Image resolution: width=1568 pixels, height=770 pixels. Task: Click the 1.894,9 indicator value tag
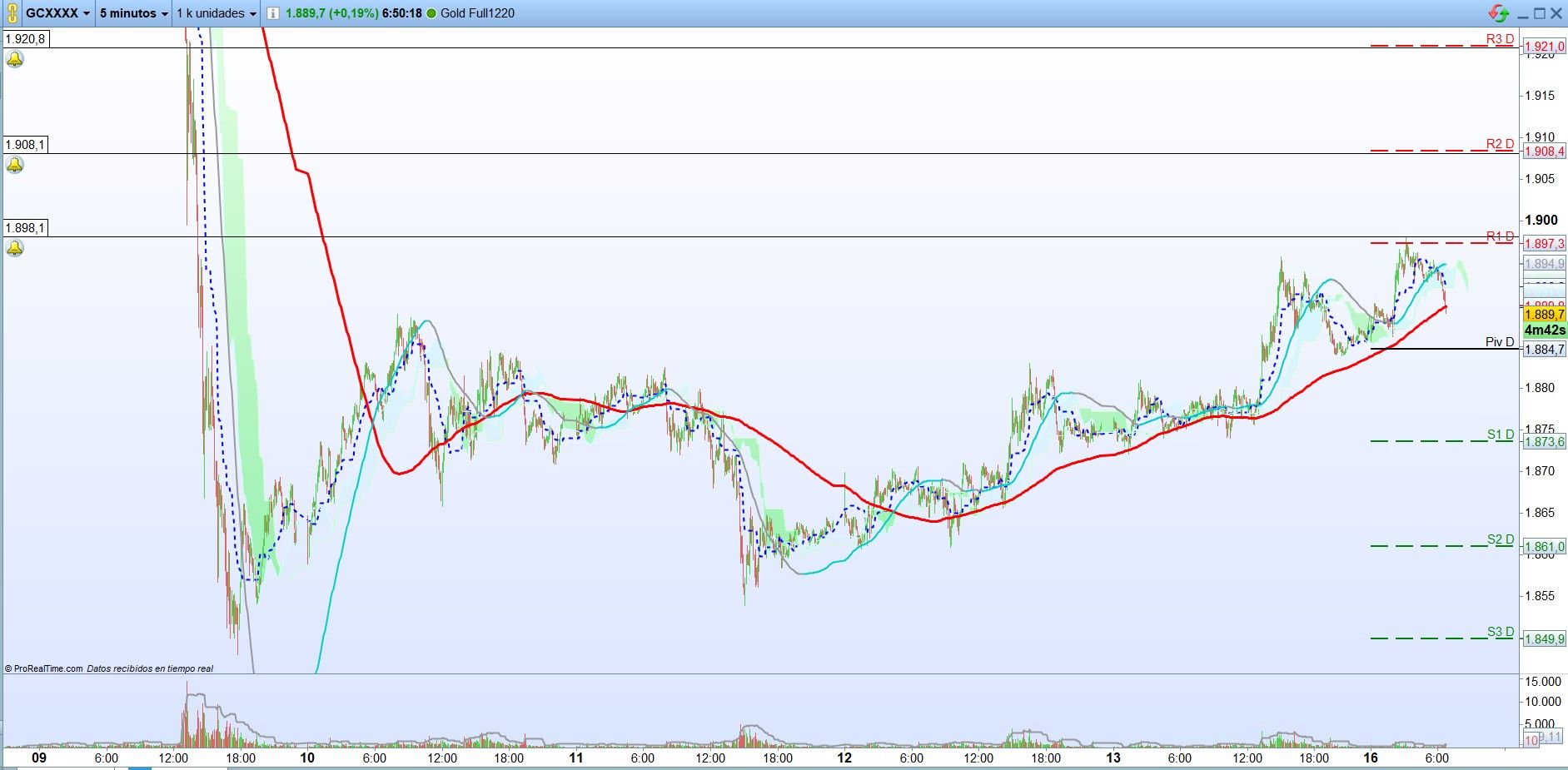[x=1544, y=264]
